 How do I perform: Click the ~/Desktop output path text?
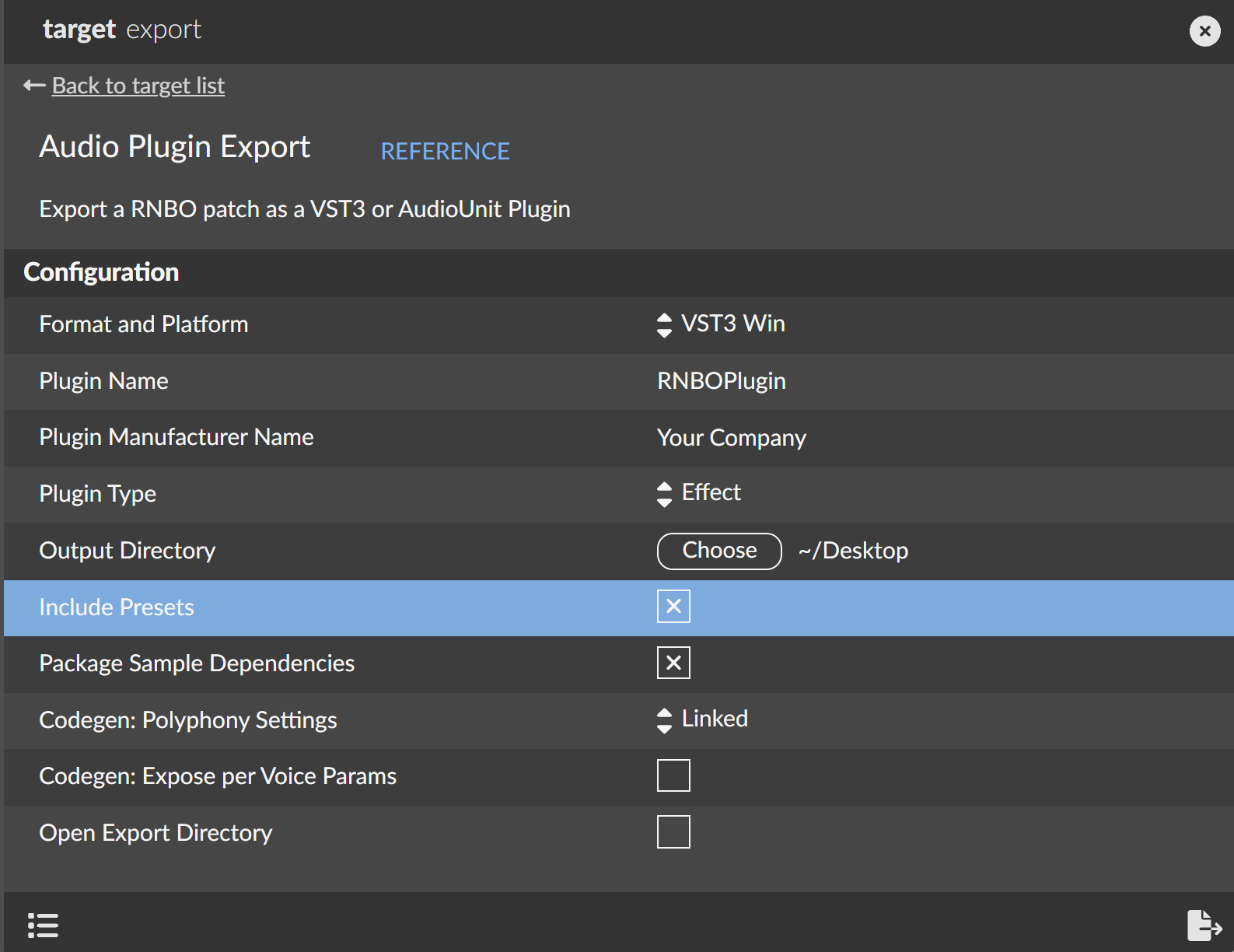[853, 551]
